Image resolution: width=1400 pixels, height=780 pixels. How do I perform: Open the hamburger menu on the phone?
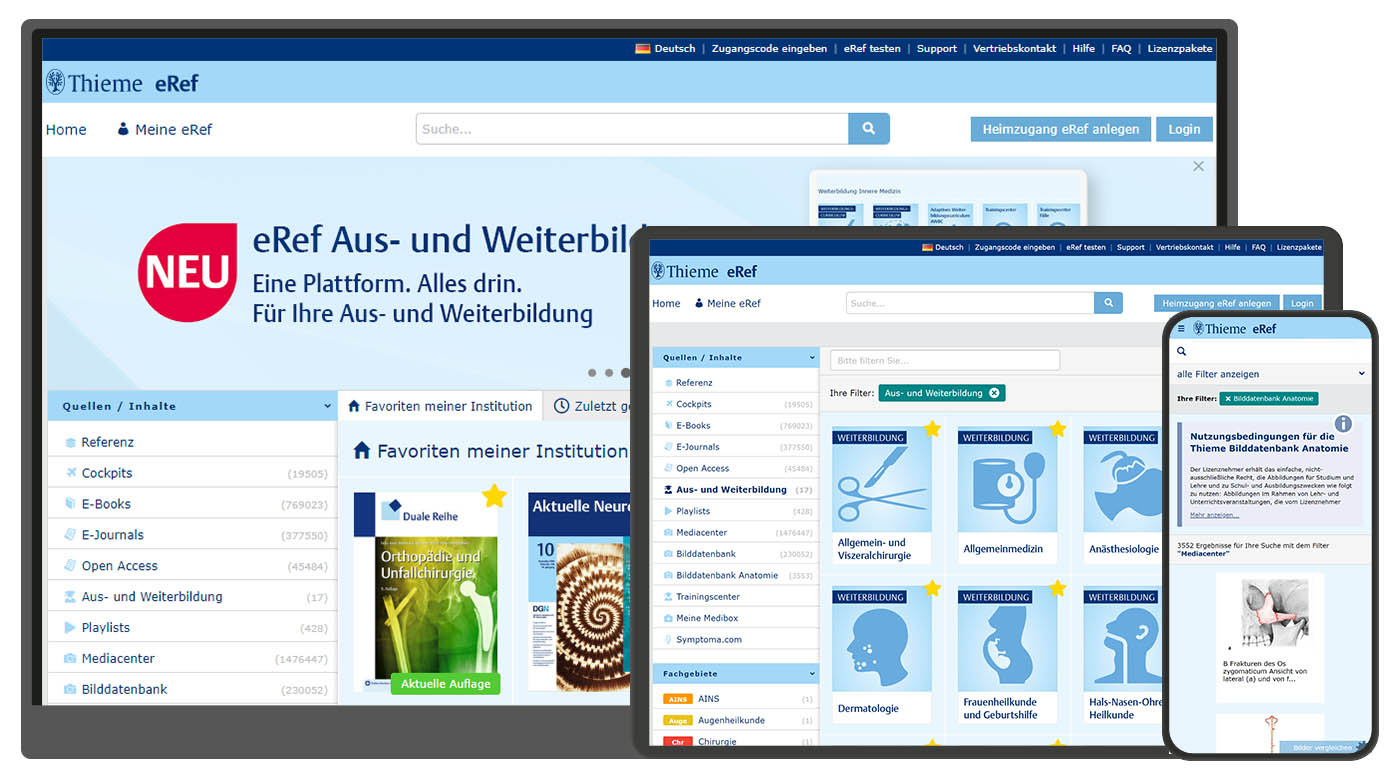click(1181, 329)
